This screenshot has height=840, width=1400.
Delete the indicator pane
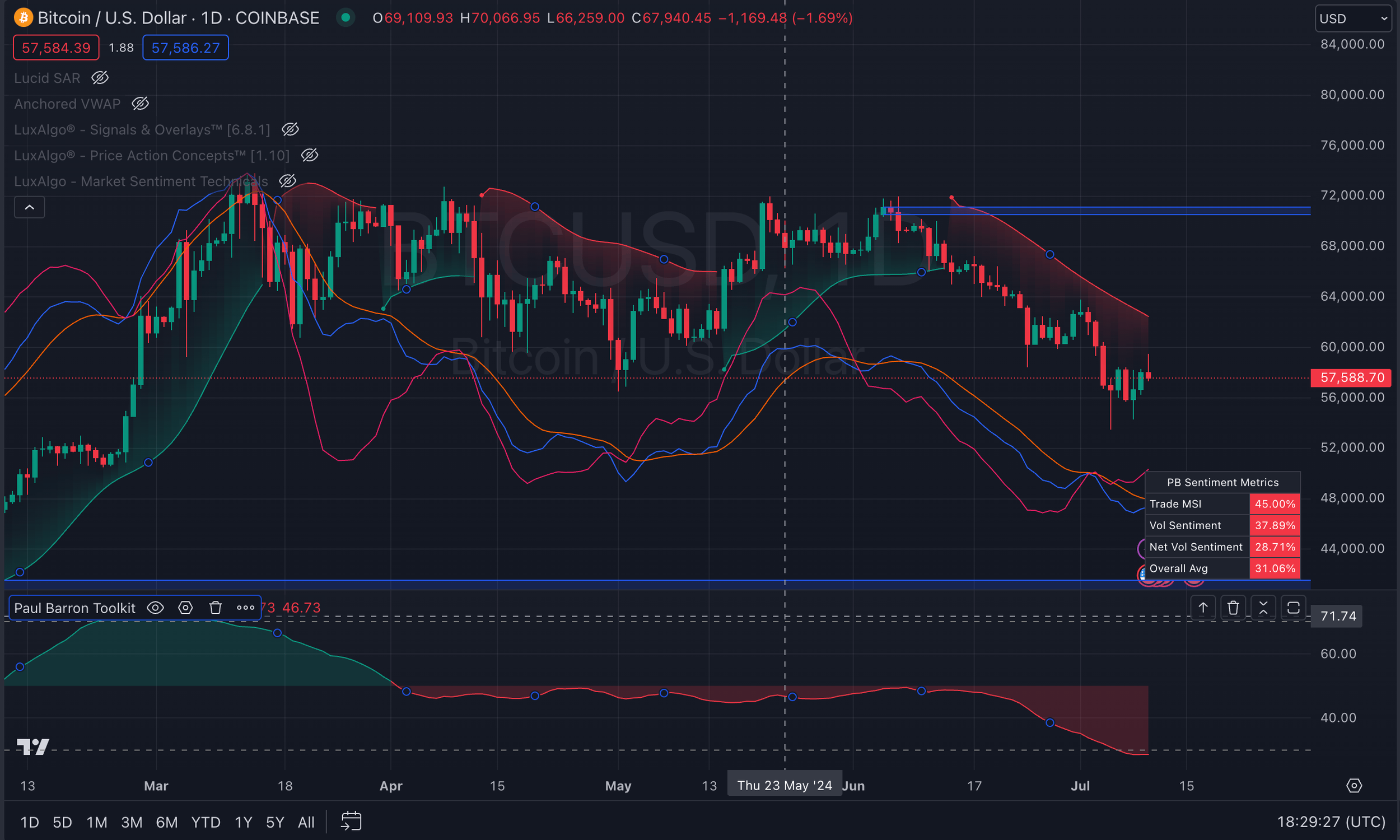1233,608
